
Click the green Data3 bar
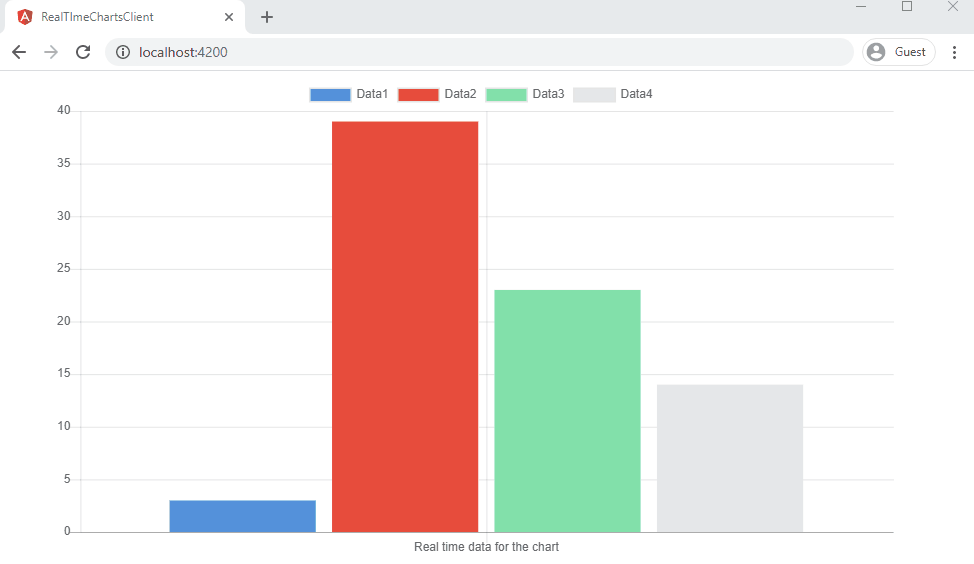(x=567, y=410)
